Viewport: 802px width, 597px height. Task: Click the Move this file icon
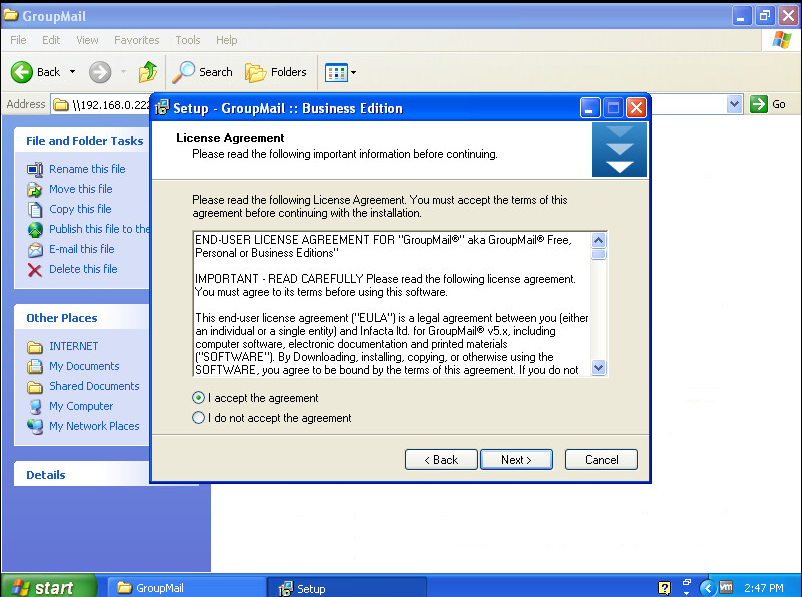pyautogui.click(x=35, y=189)
